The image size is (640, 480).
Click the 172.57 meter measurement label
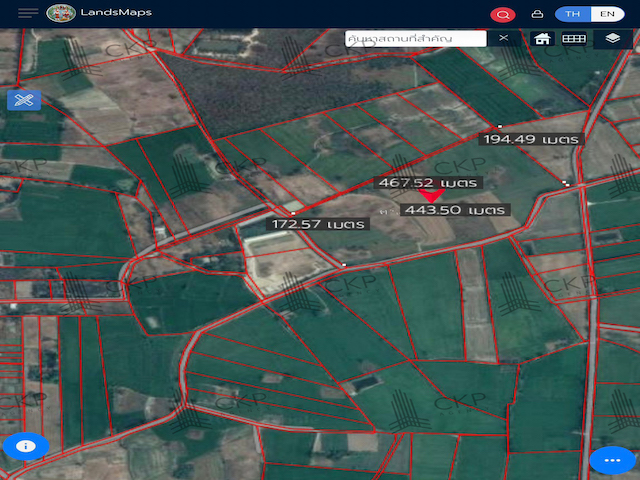coord(318,224)
